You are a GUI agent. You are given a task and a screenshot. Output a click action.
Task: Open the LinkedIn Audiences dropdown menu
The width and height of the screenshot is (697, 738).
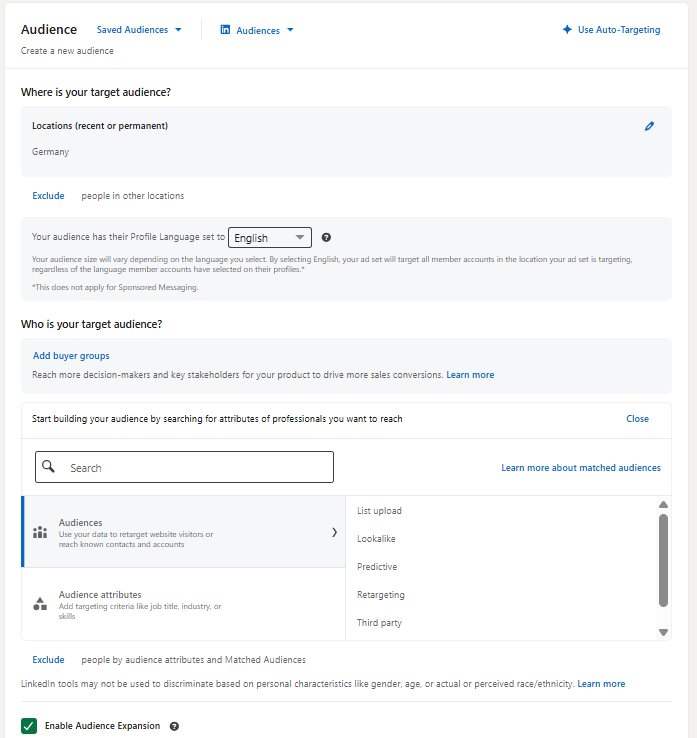pyautogui.click(x=257, y=30)
